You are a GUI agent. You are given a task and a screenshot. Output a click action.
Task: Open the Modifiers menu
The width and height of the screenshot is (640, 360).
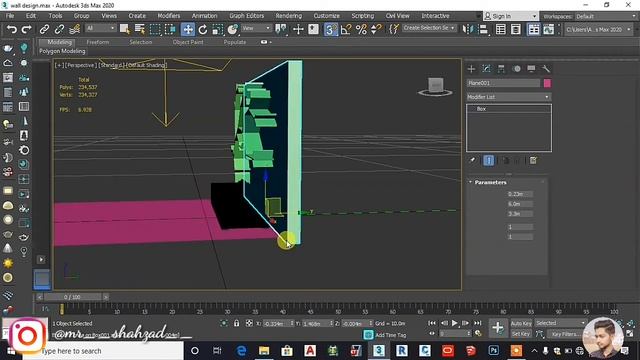[169, 16]
